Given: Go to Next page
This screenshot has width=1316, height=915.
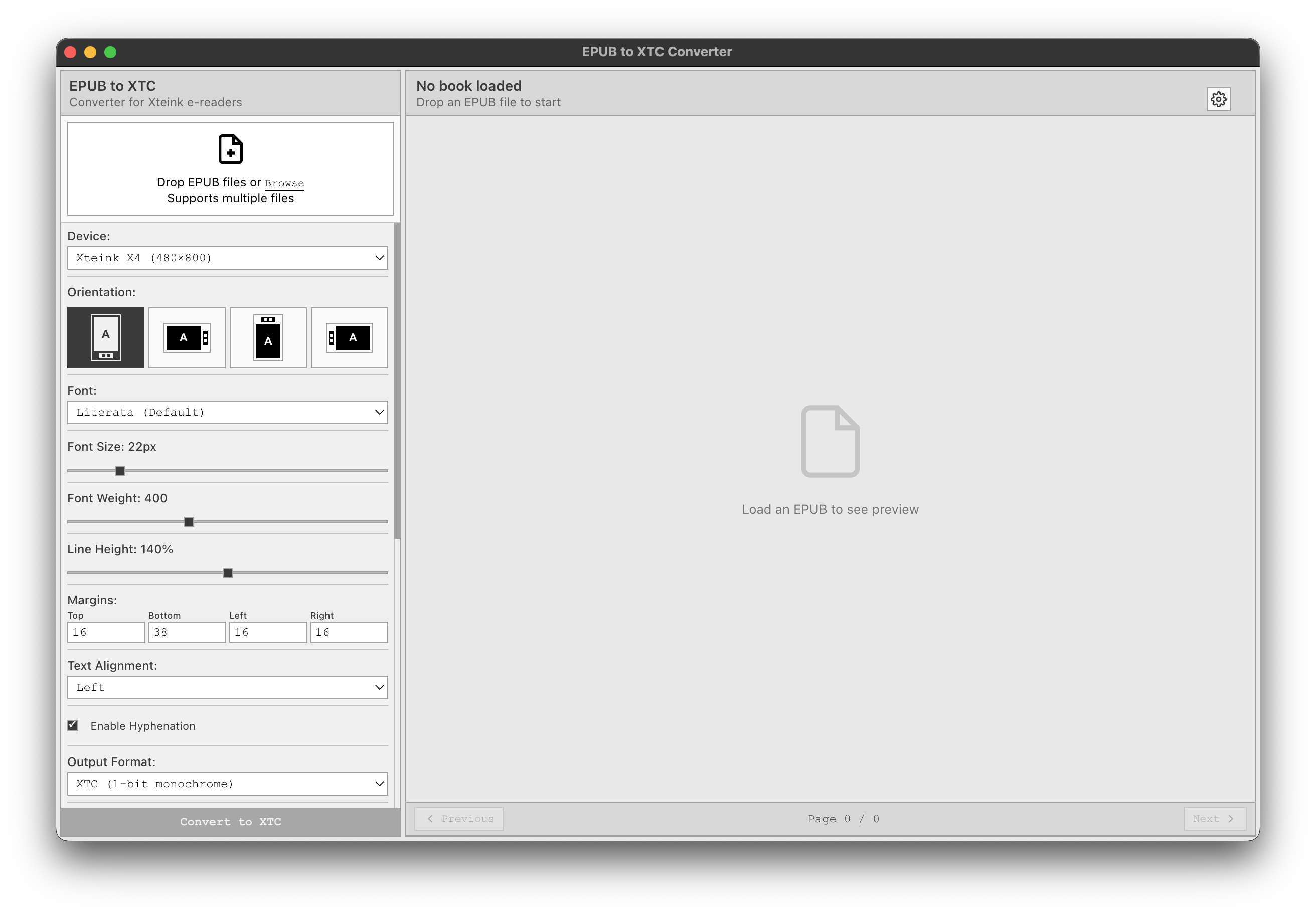Looking at the screenshot, I should (x=1215, y=819).
